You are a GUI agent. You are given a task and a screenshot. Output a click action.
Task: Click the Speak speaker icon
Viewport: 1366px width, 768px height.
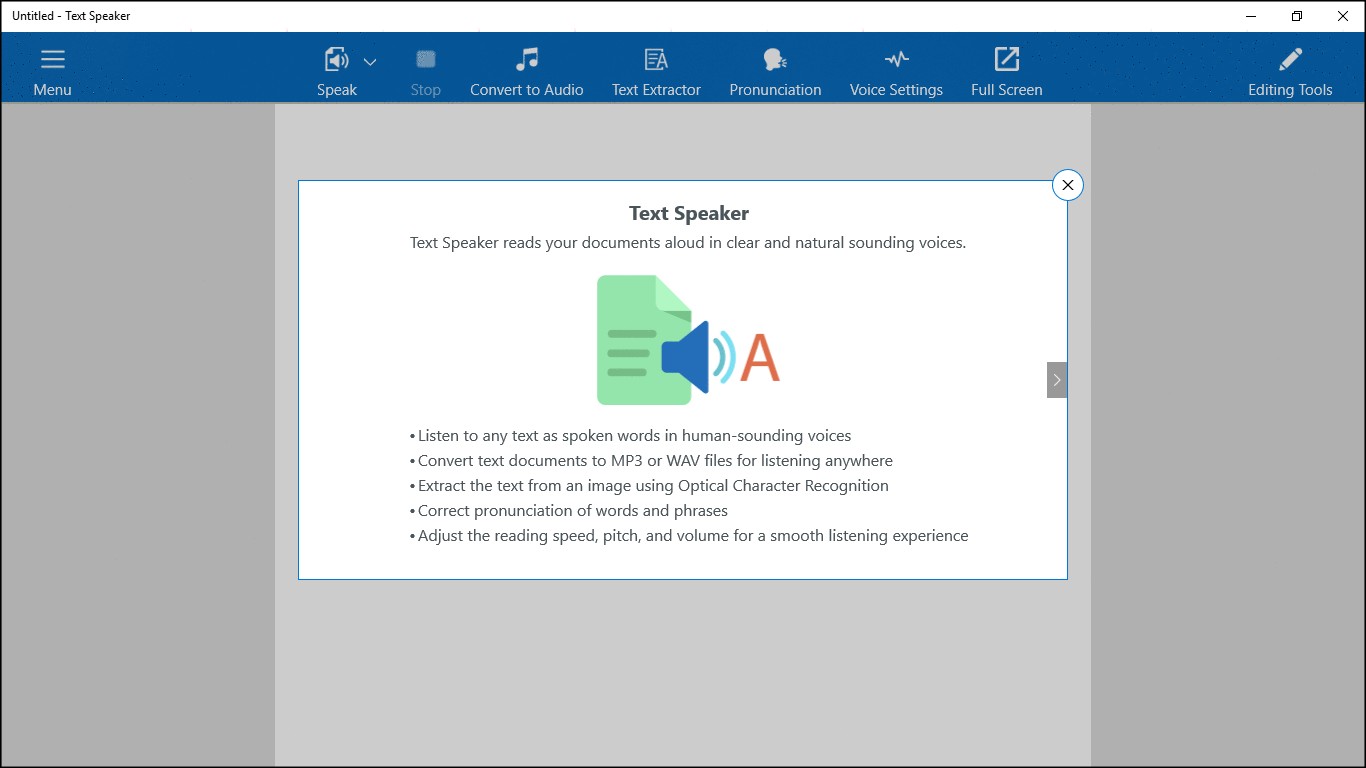pyautogui.click(x=336, y=60)
